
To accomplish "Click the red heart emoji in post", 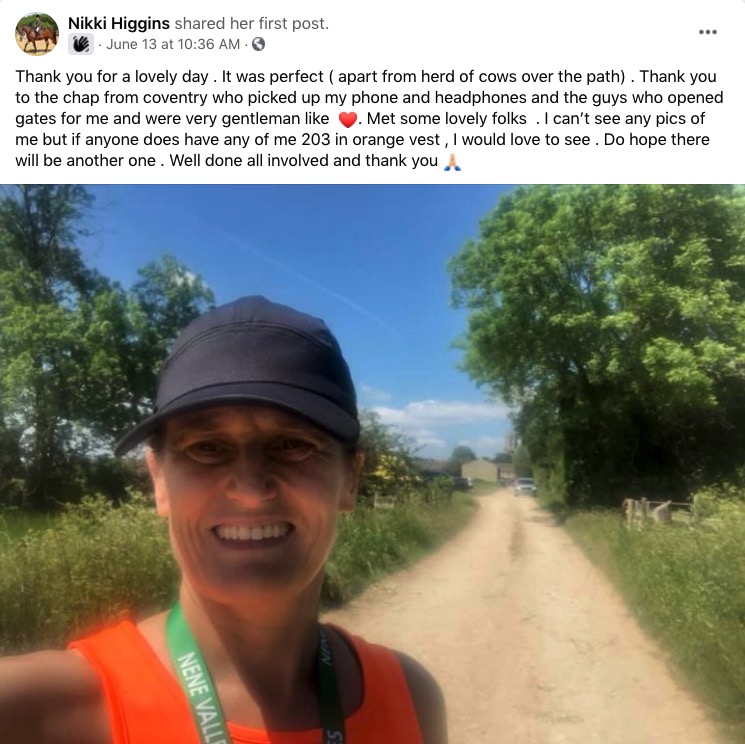I will [x=347, y=119].
